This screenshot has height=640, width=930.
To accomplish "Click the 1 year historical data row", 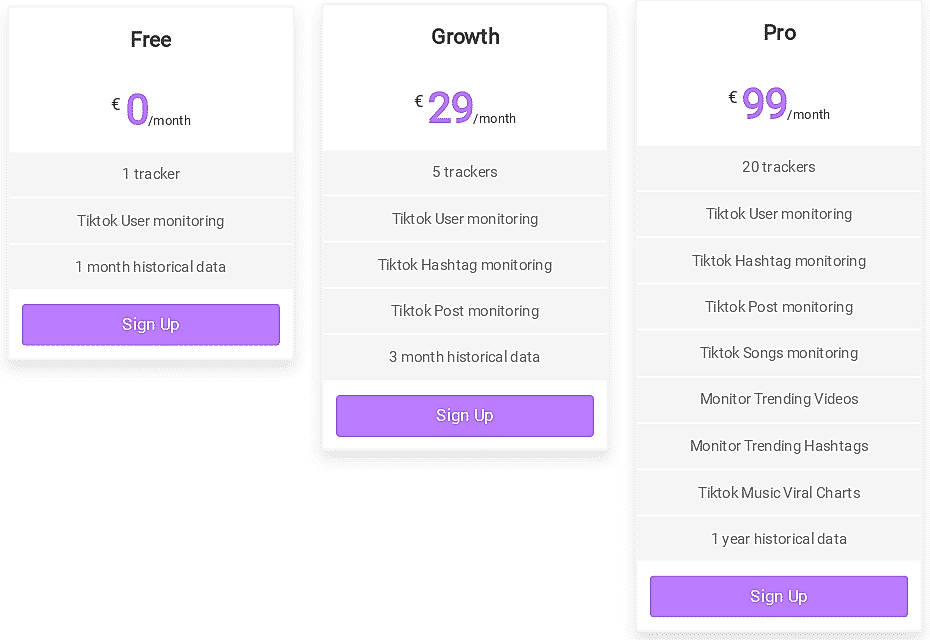I will click(778, 538).
